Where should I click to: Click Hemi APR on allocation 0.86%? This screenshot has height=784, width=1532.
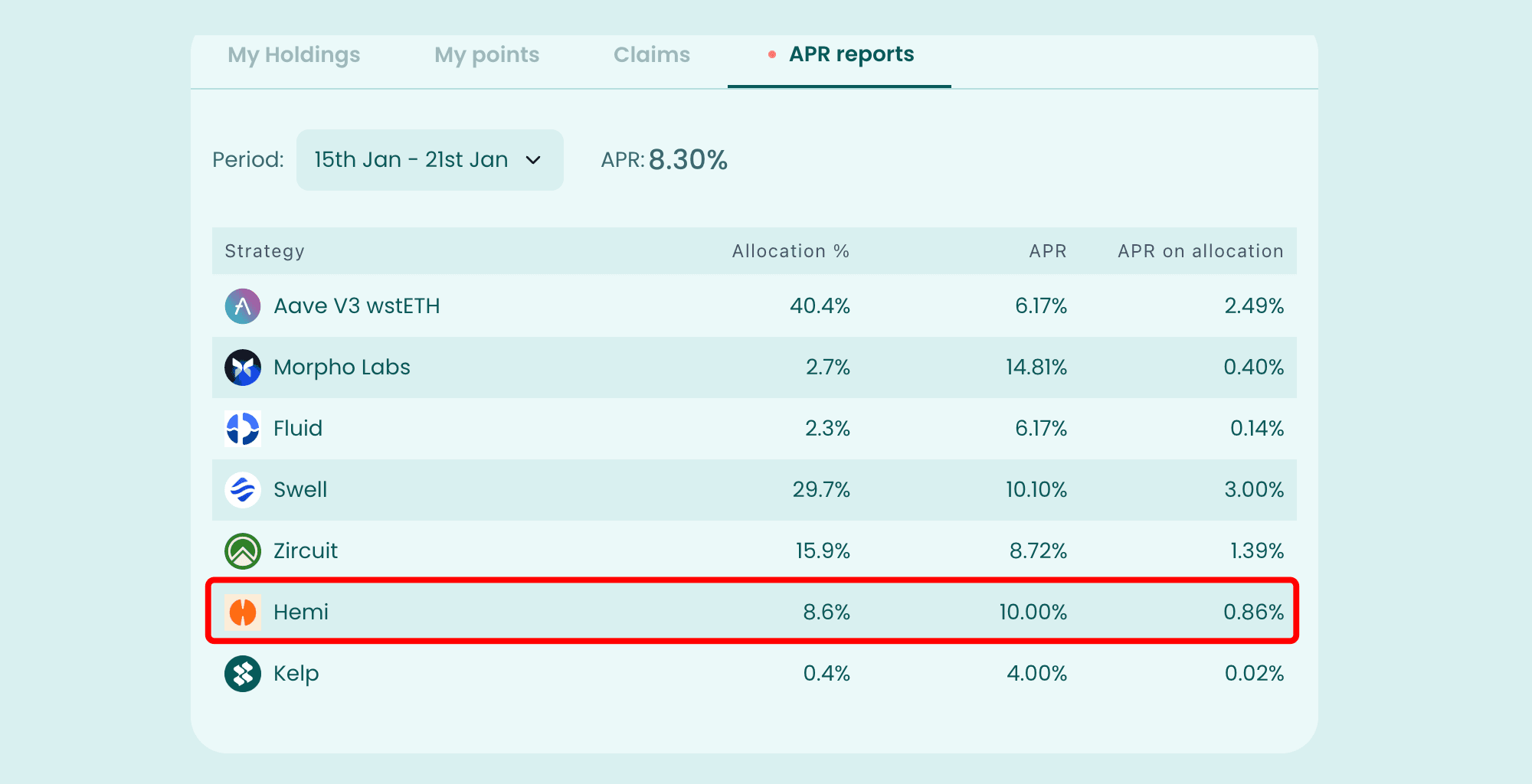point(1253,612)
